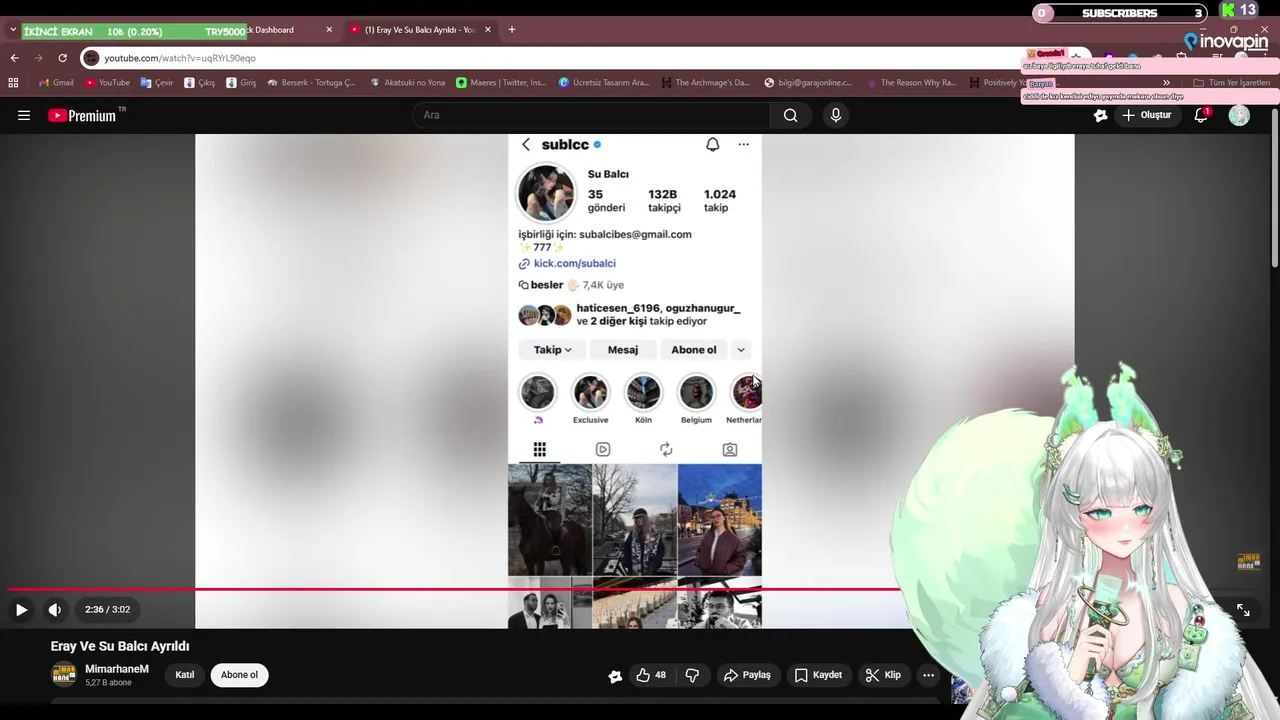
Task: Expand suggested accounts chevron button
Action: tap(741, 350)
